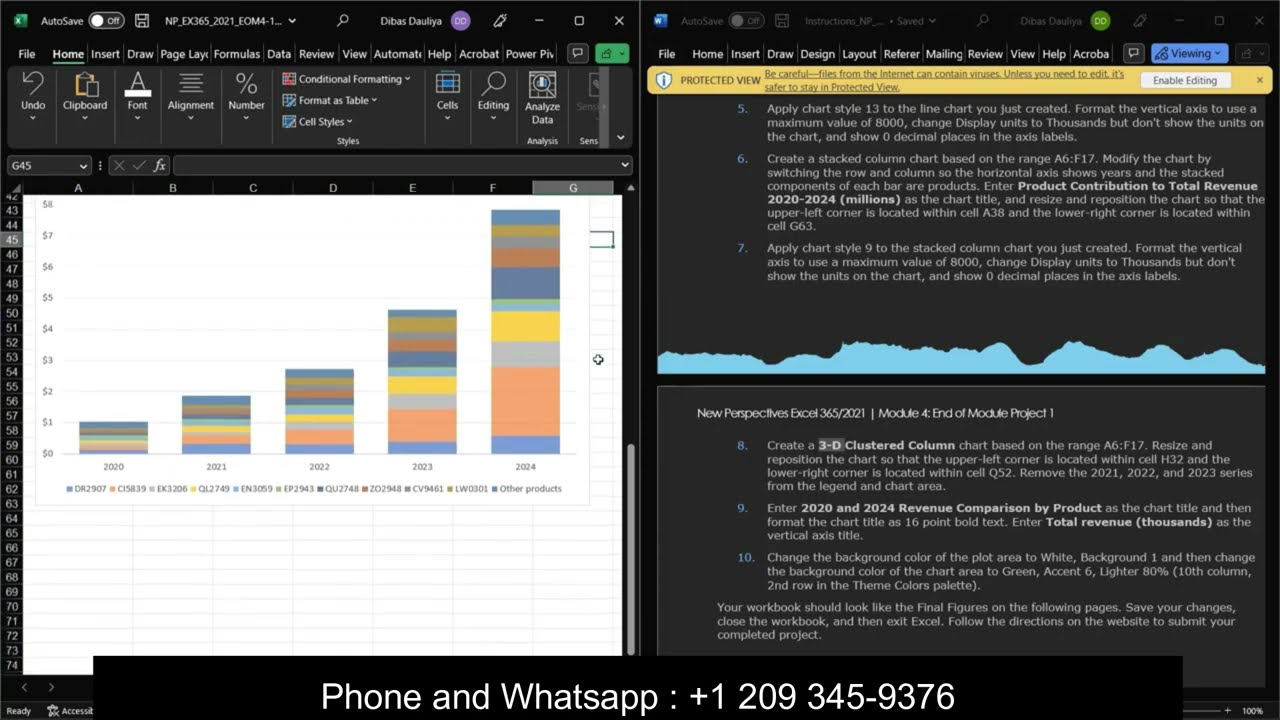
Task: Click Enable Editing button in Word
Action: pos(1185,81)
